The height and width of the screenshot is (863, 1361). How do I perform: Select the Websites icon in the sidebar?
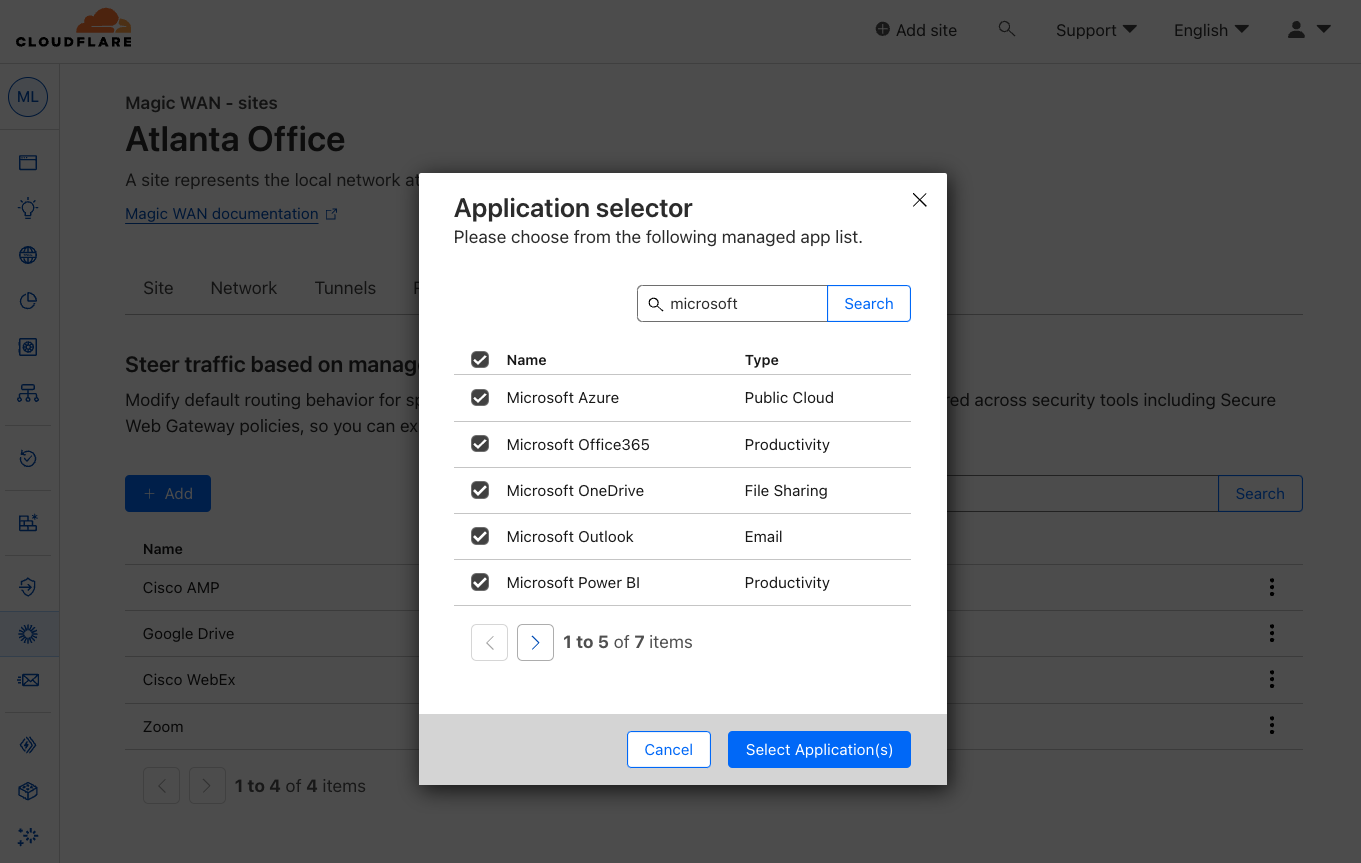[28, 161]
